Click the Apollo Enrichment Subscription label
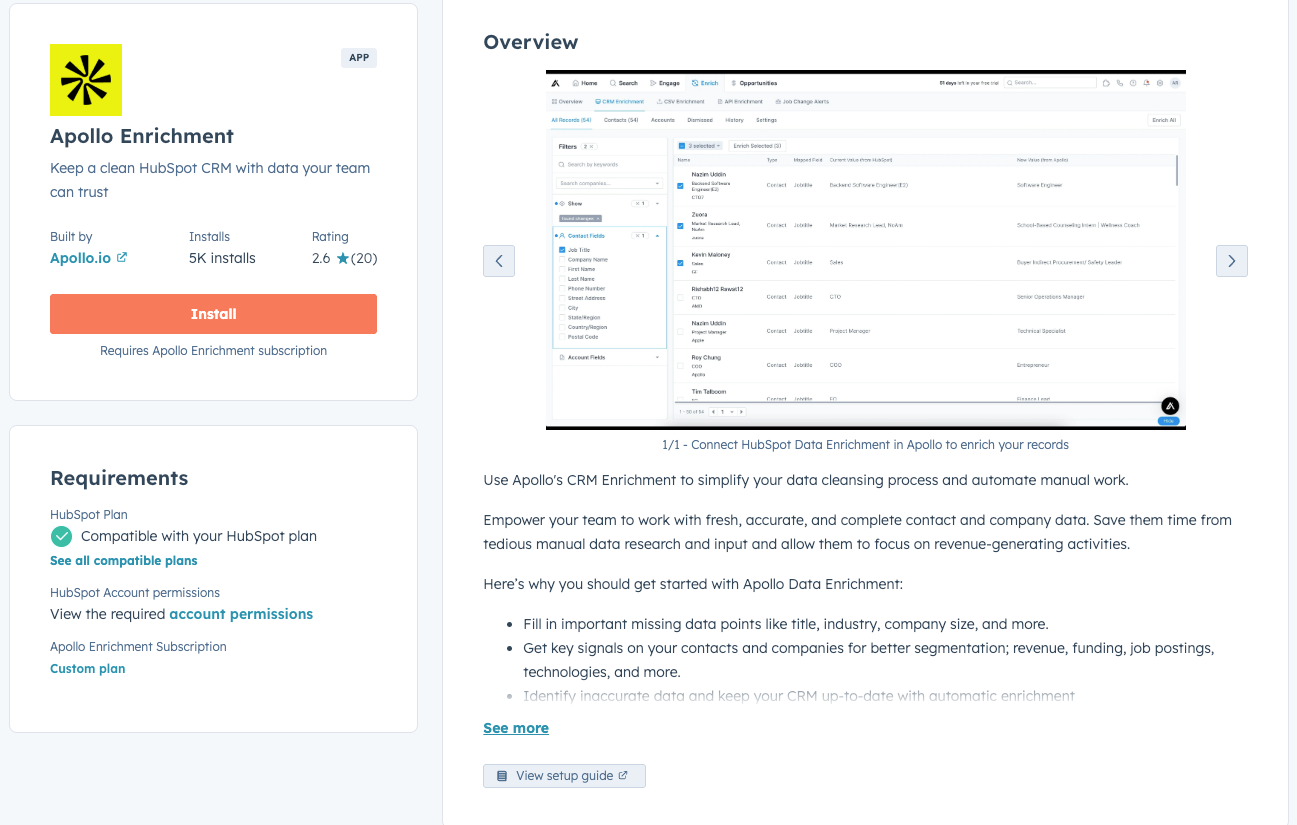 click(138, 647)
